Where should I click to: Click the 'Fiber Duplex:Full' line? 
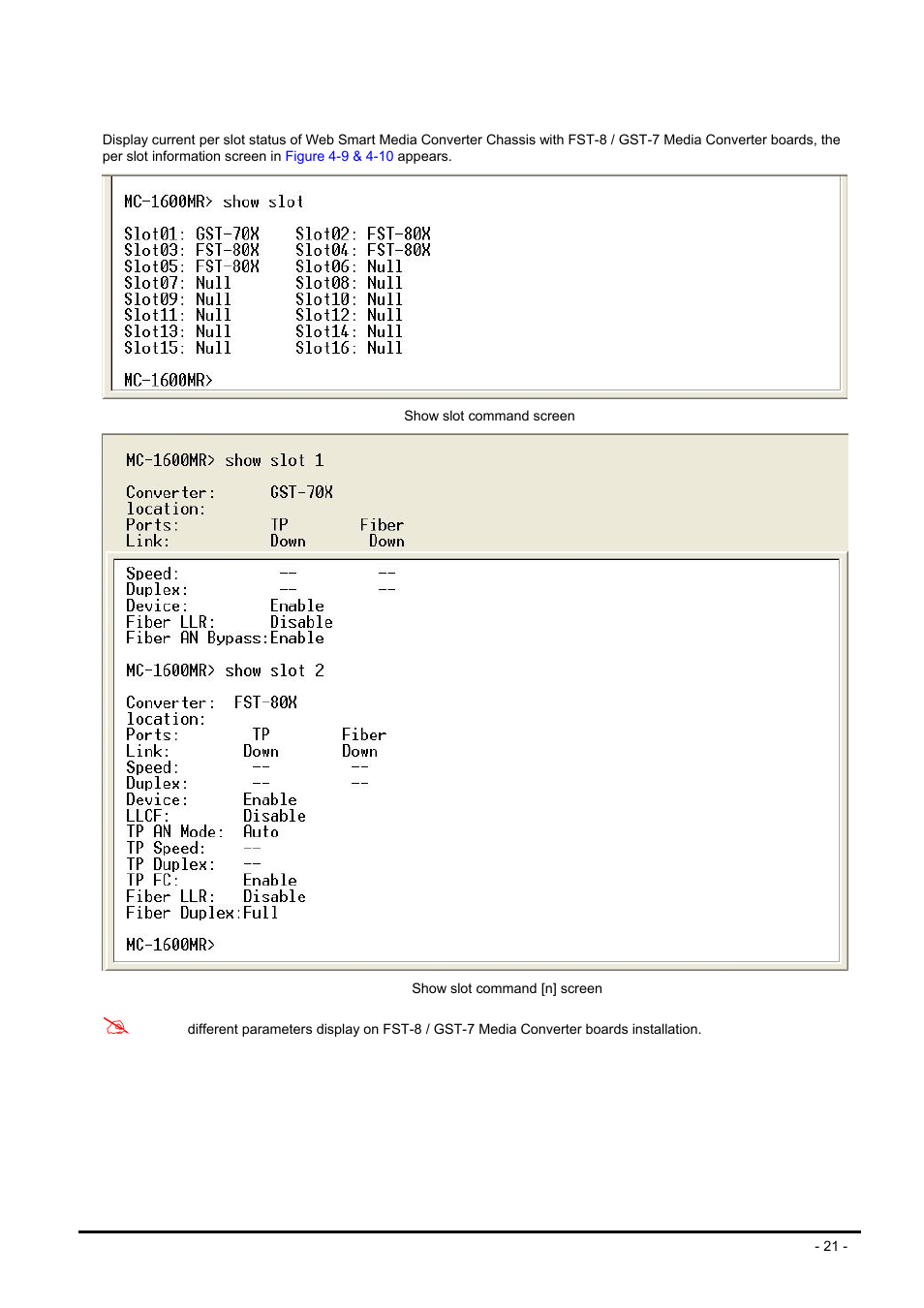(x=202, y=913)
